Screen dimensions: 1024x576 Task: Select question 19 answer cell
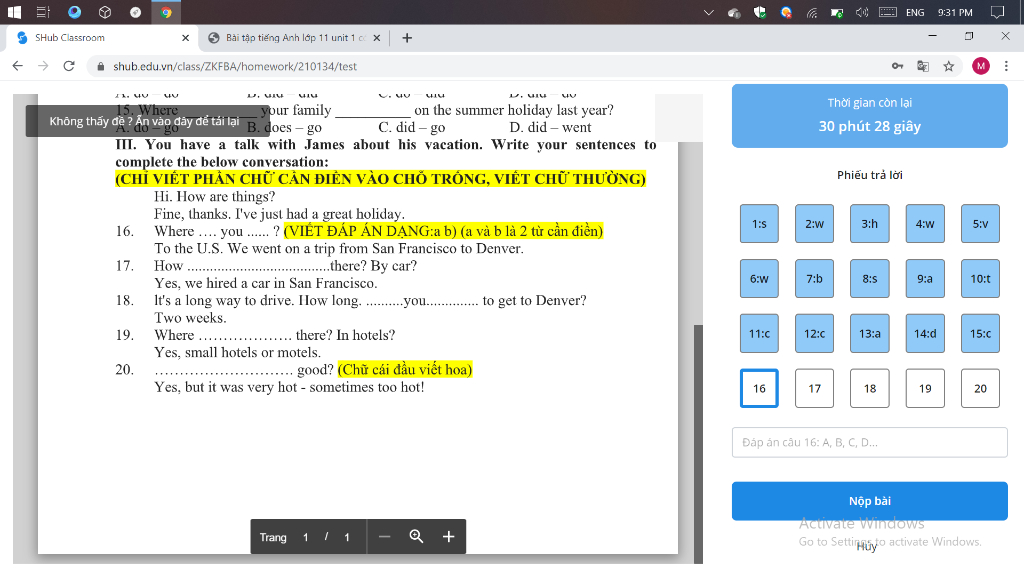click(x=925, y=389)
